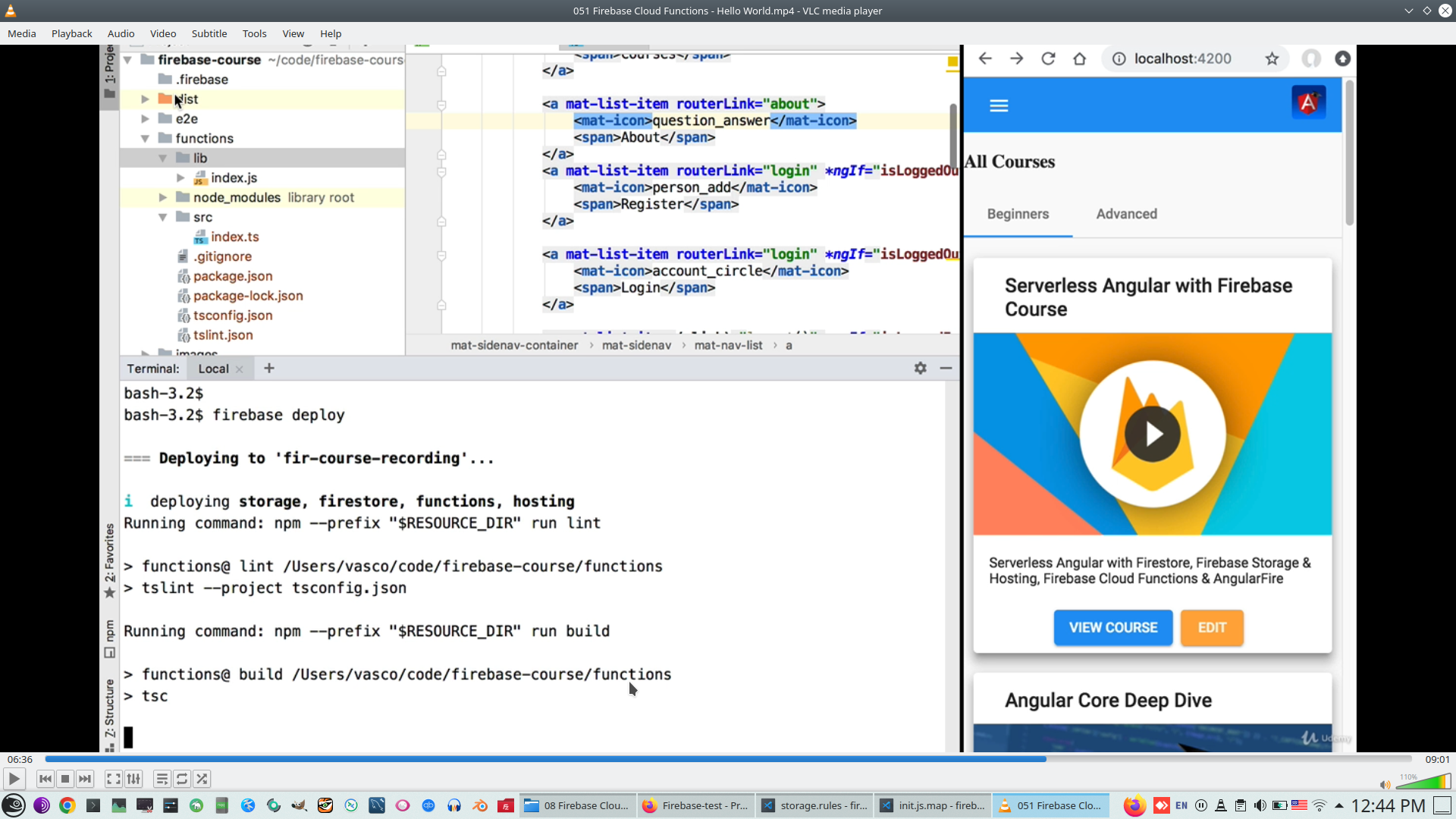Image resolution: width=1456 pixels, height=819 pixels.
Task: Open the VLC playlist view
Action: tap(162, 779)
